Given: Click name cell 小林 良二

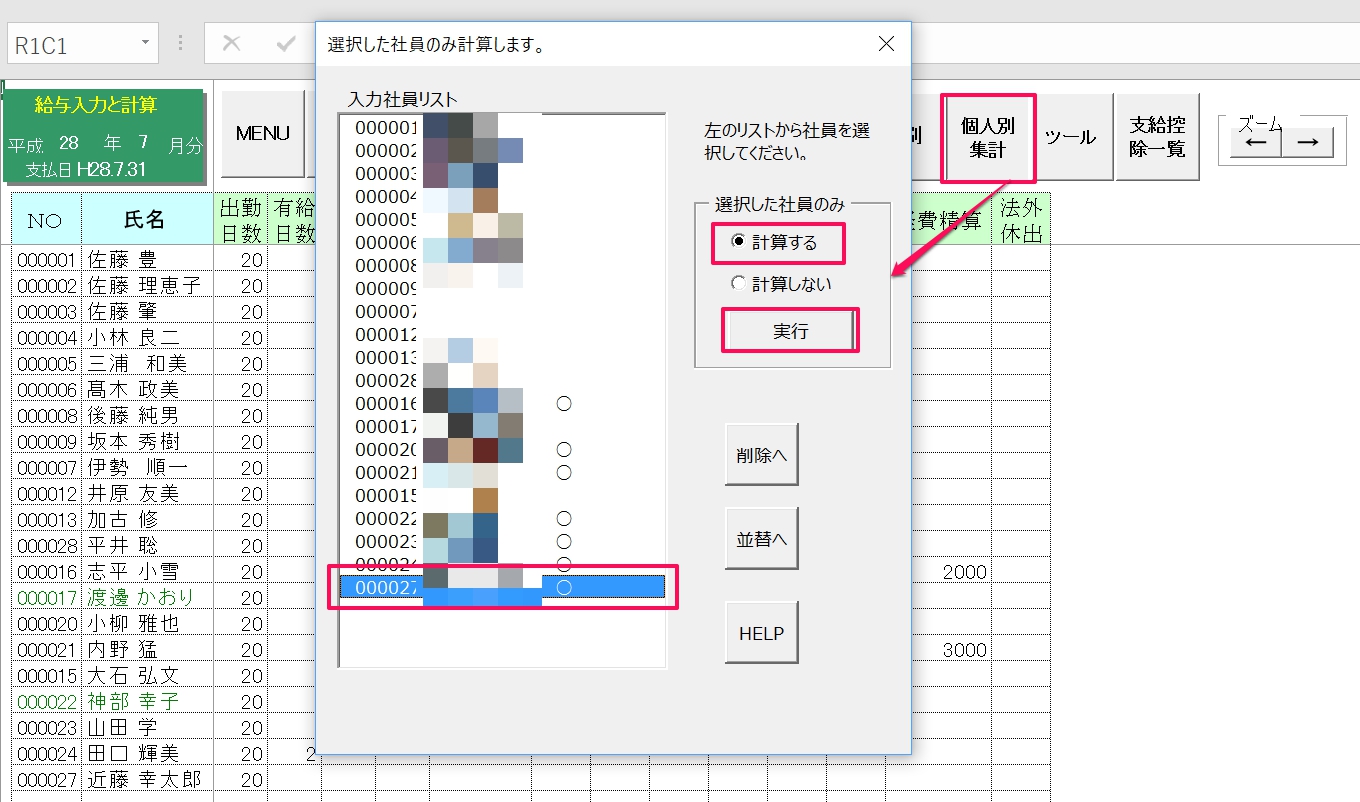Looking at the screenshot, I should pyautogui.click(x=147, y=337).
